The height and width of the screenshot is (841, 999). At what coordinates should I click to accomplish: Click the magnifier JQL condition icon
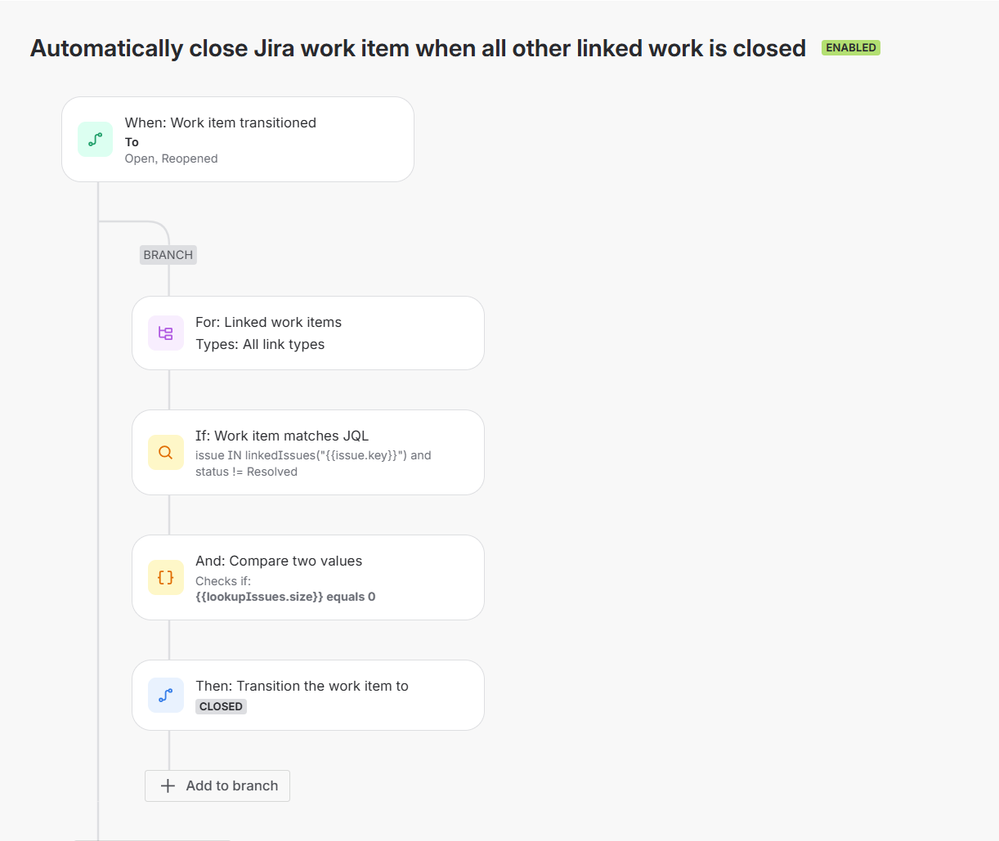point(166,452)
